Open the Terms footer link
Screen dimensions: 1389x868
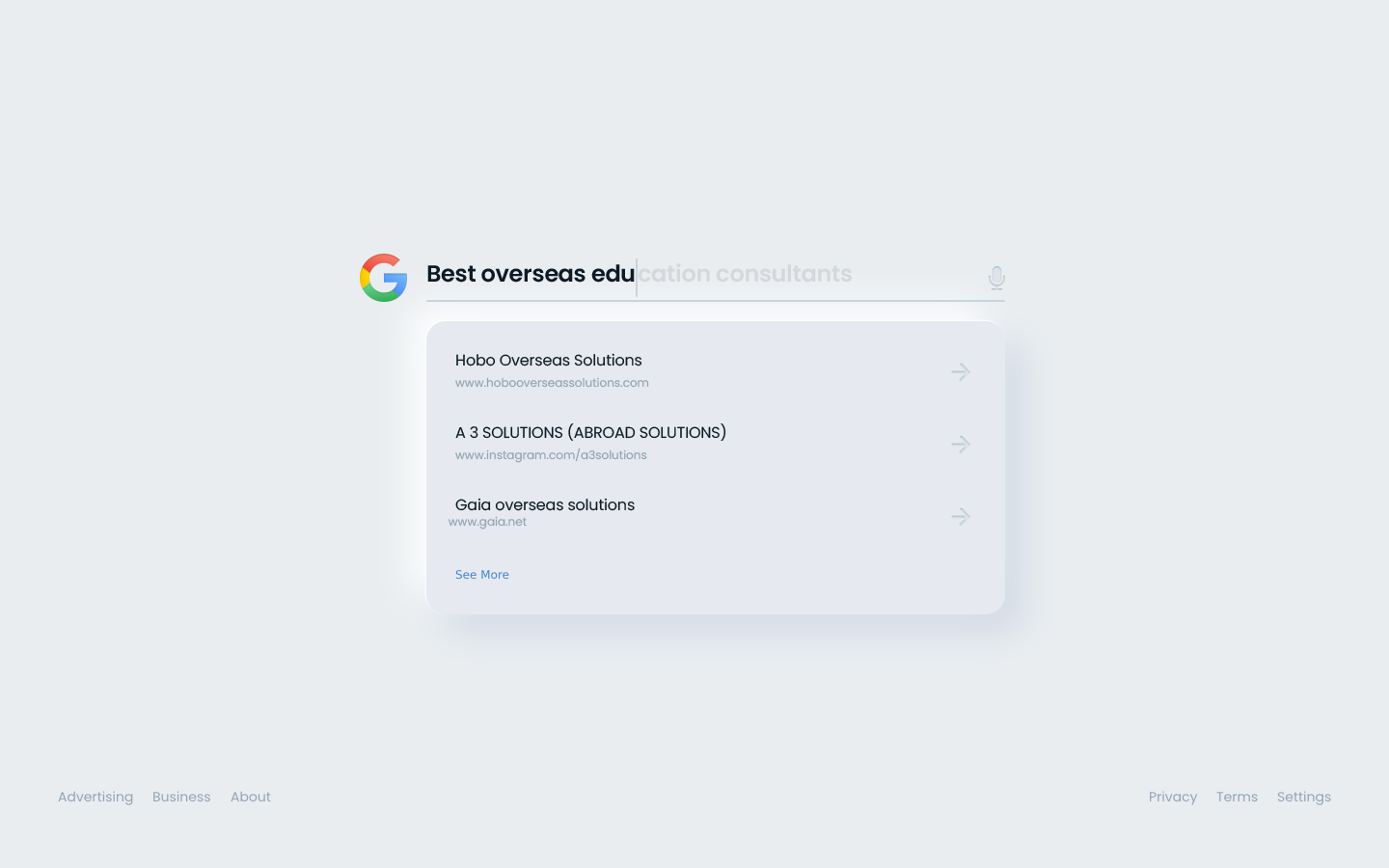coord(1237,797)
